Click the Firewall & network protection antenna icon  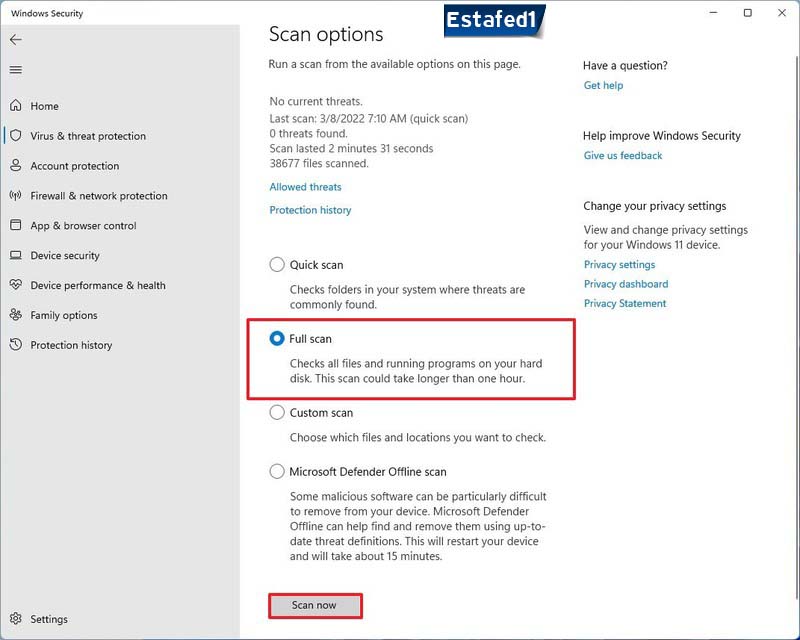click(x=16, y=195)
